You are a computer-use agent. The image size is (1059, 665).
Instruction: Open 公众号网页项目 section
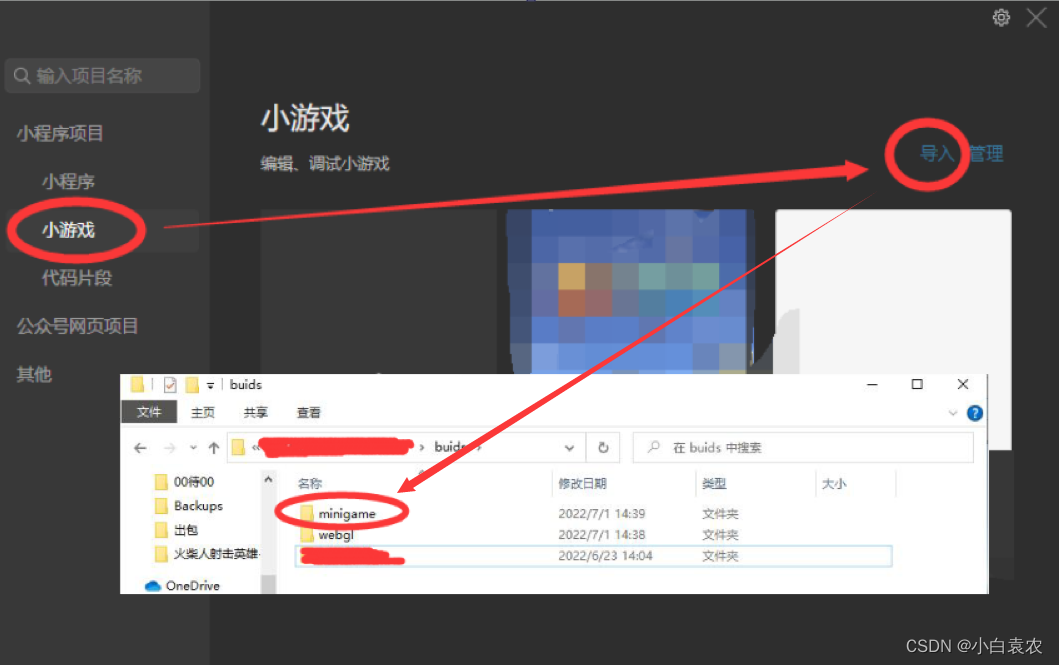pos(77,326)
